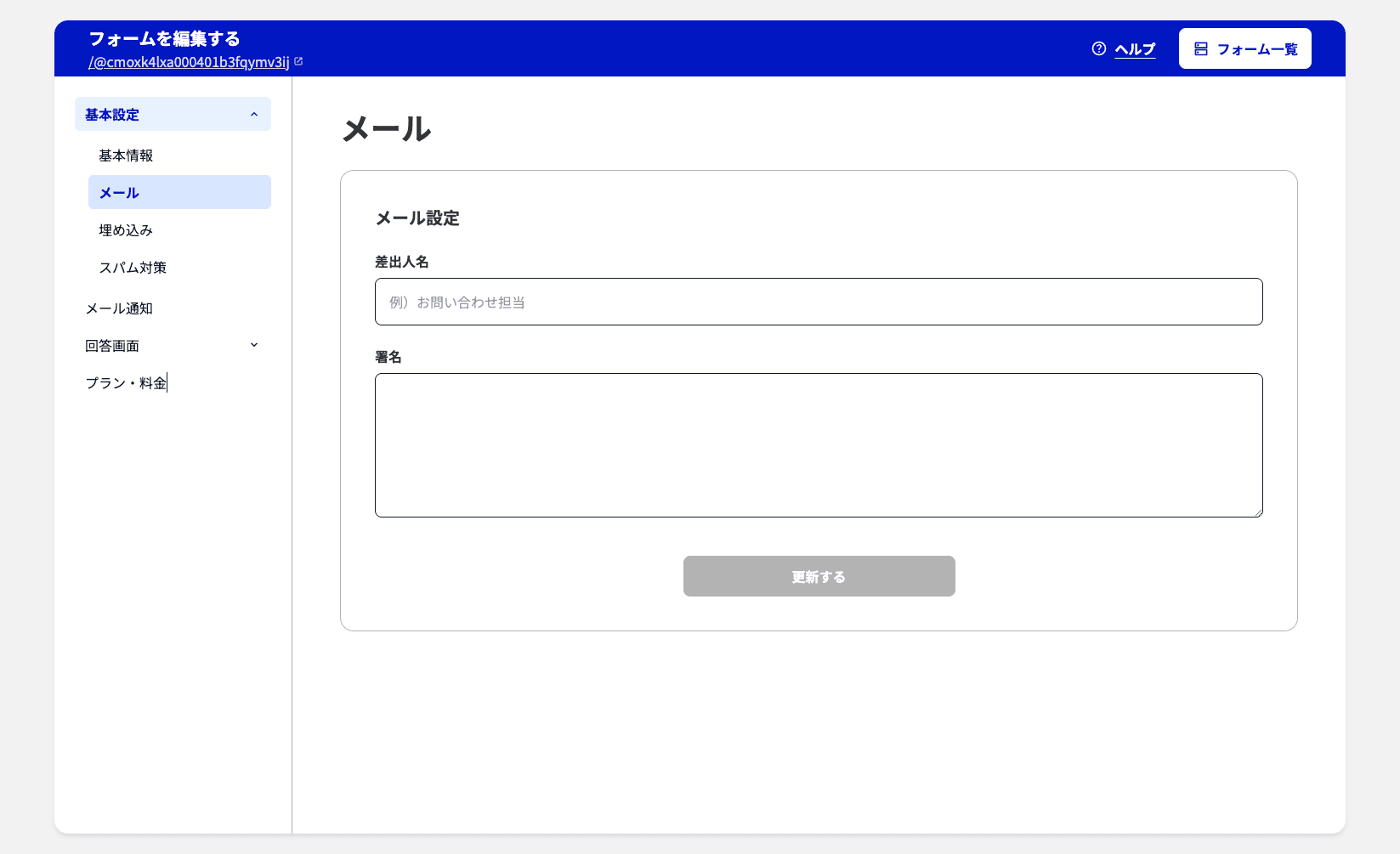Image resolution: width=1400 pixels, height=854 pixels.
Task: Click the help question mark icon
Action: 1099,48
